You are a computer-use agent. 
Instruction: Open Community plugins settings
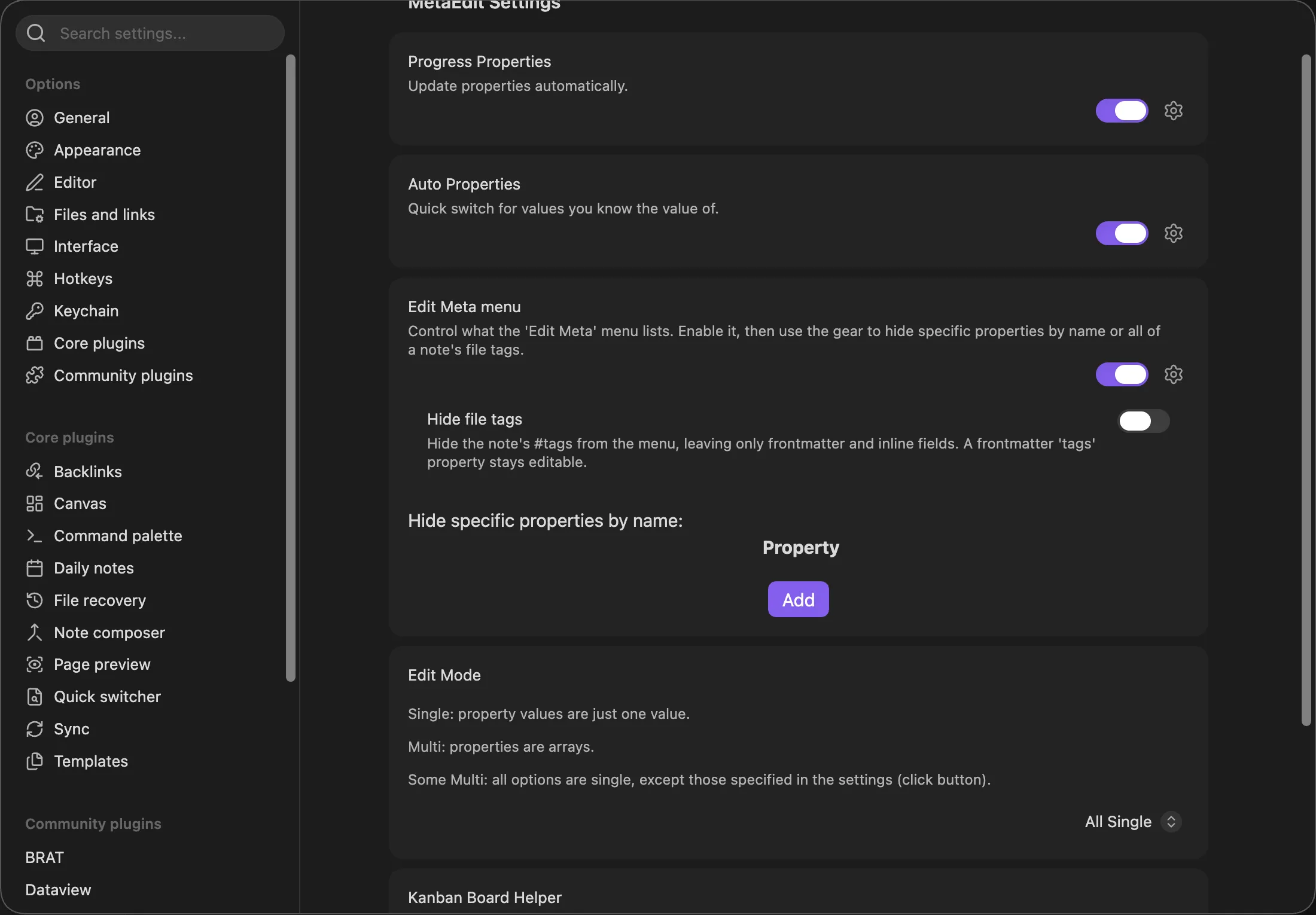123,376
